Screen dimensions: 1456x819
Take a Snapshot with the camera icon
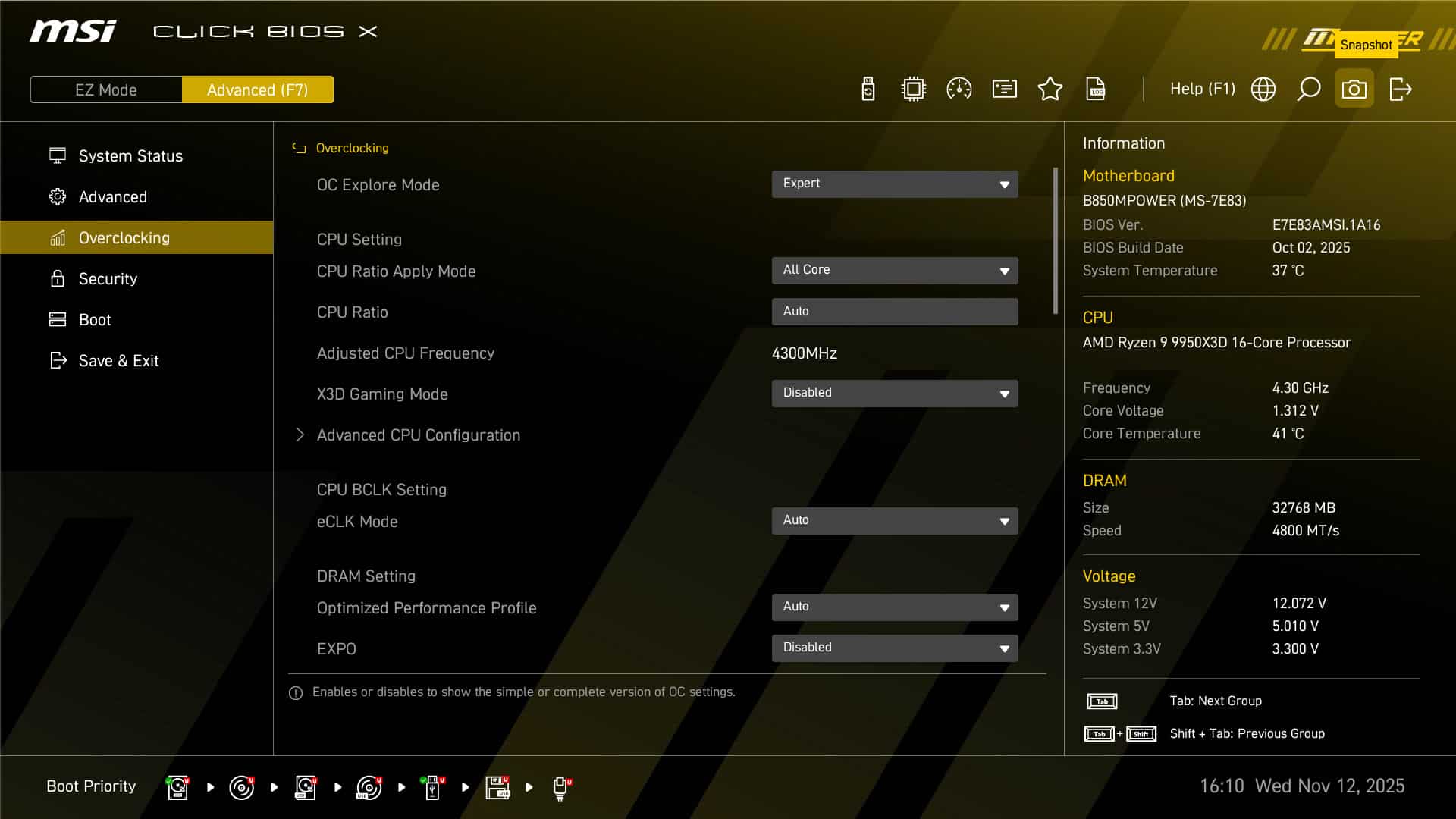coord(1354,89)
